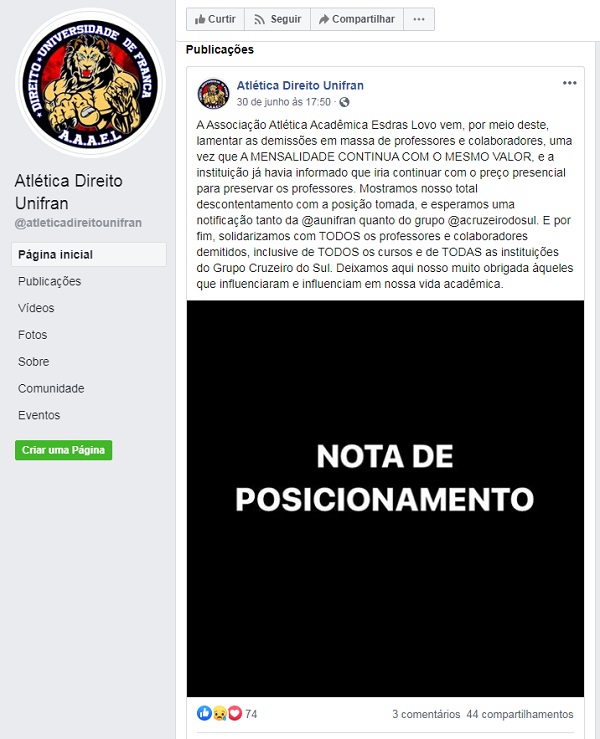The width and height of the screenshot is (600, 739).
Task: Select Página inicial in sidebar
Action: pyautogui.click(x=89, y=255)
